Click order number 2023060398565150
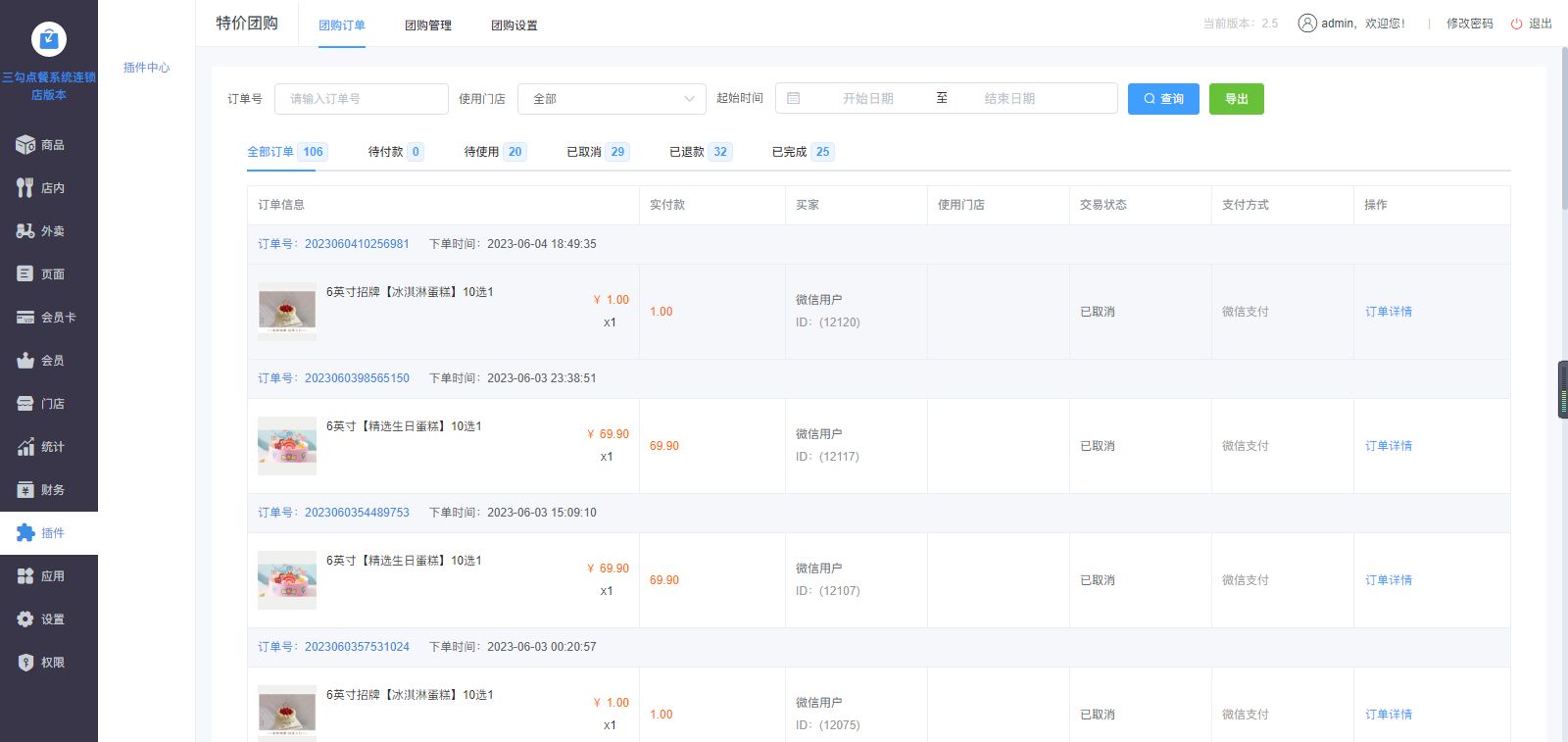1568x742 pixels. [357, 378]
